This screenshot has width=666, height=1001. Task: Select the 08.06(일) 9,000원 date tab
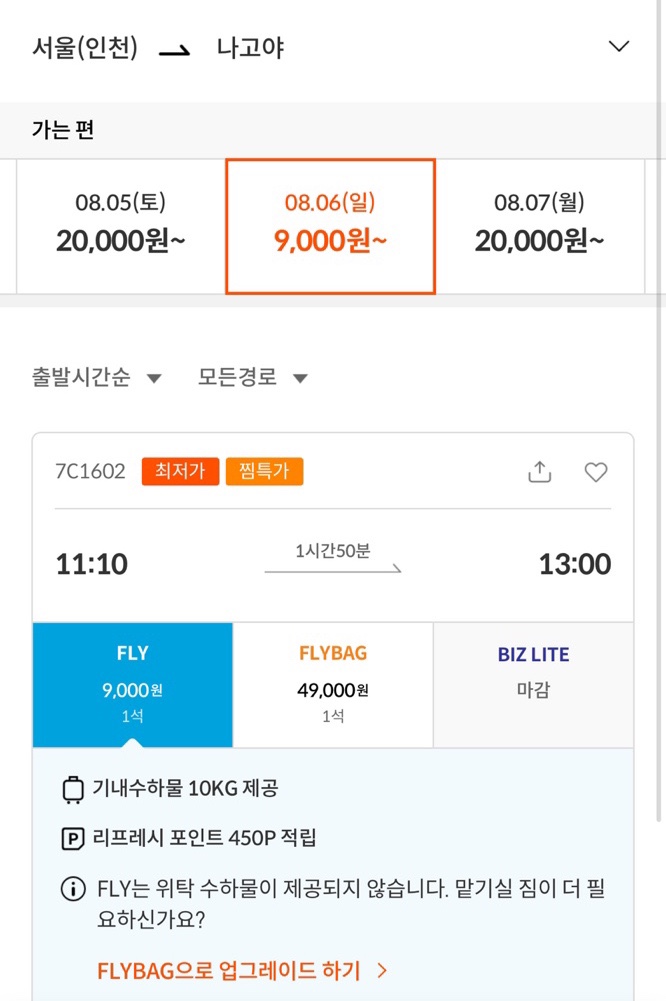coord(330,226)
